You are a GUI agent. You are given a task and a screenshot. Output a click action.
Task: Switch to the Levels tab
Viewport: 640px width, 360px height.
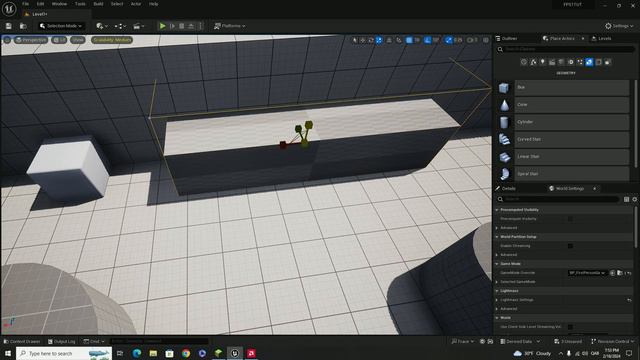click(x=601, y=38)
